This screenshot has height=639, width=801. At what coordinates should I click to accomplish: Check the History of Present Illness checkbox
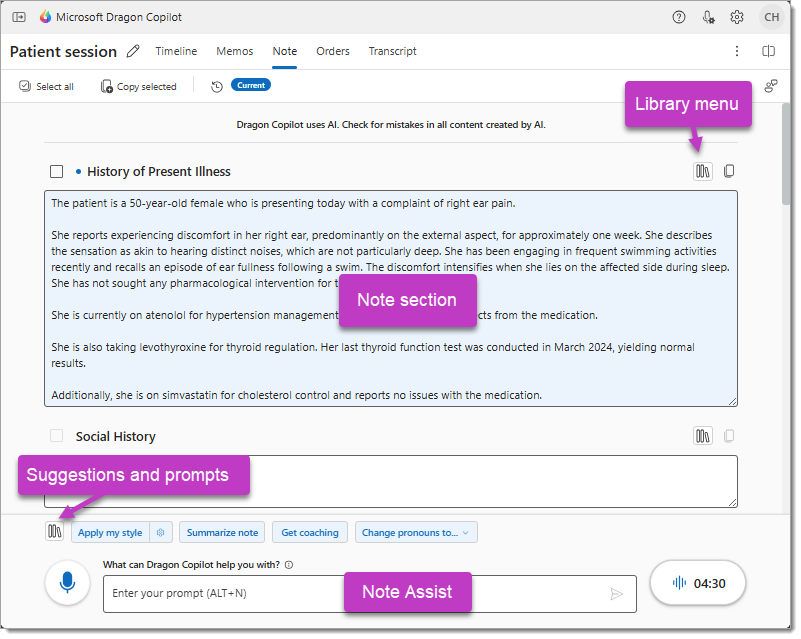click(x=57, y=172)
